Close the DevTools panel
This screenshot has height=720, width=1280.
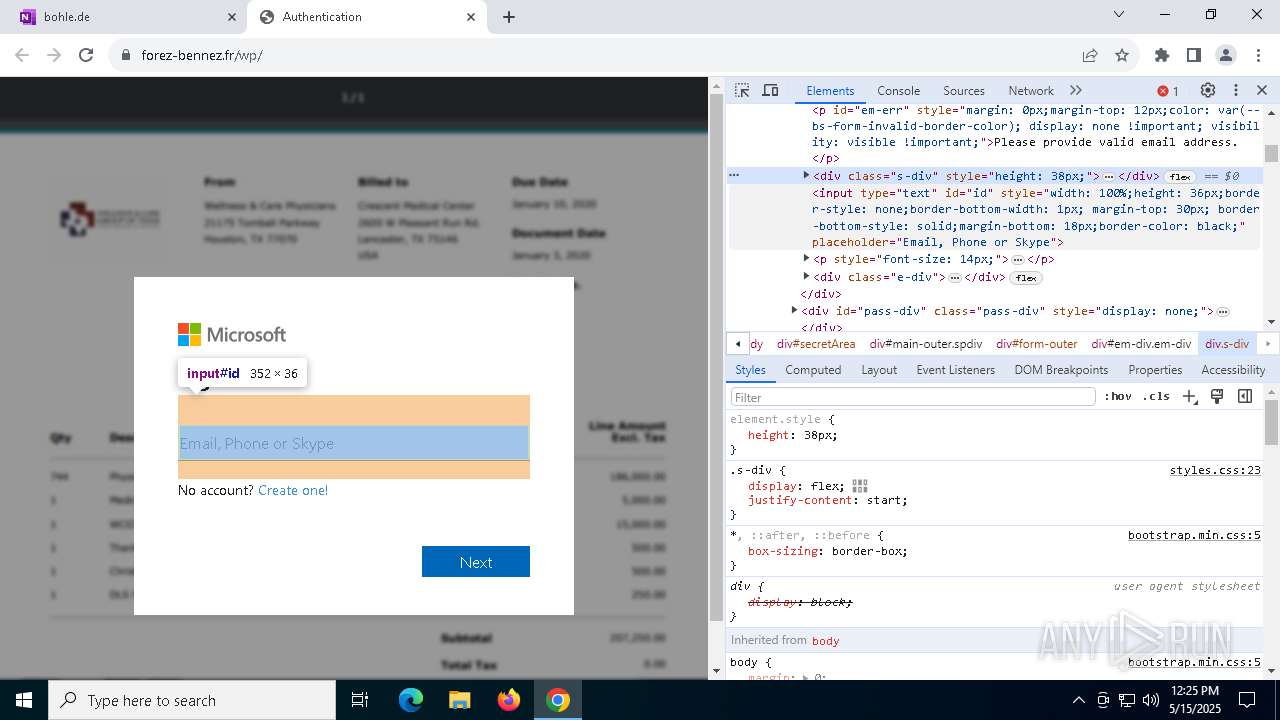[x=1262, y=90]
